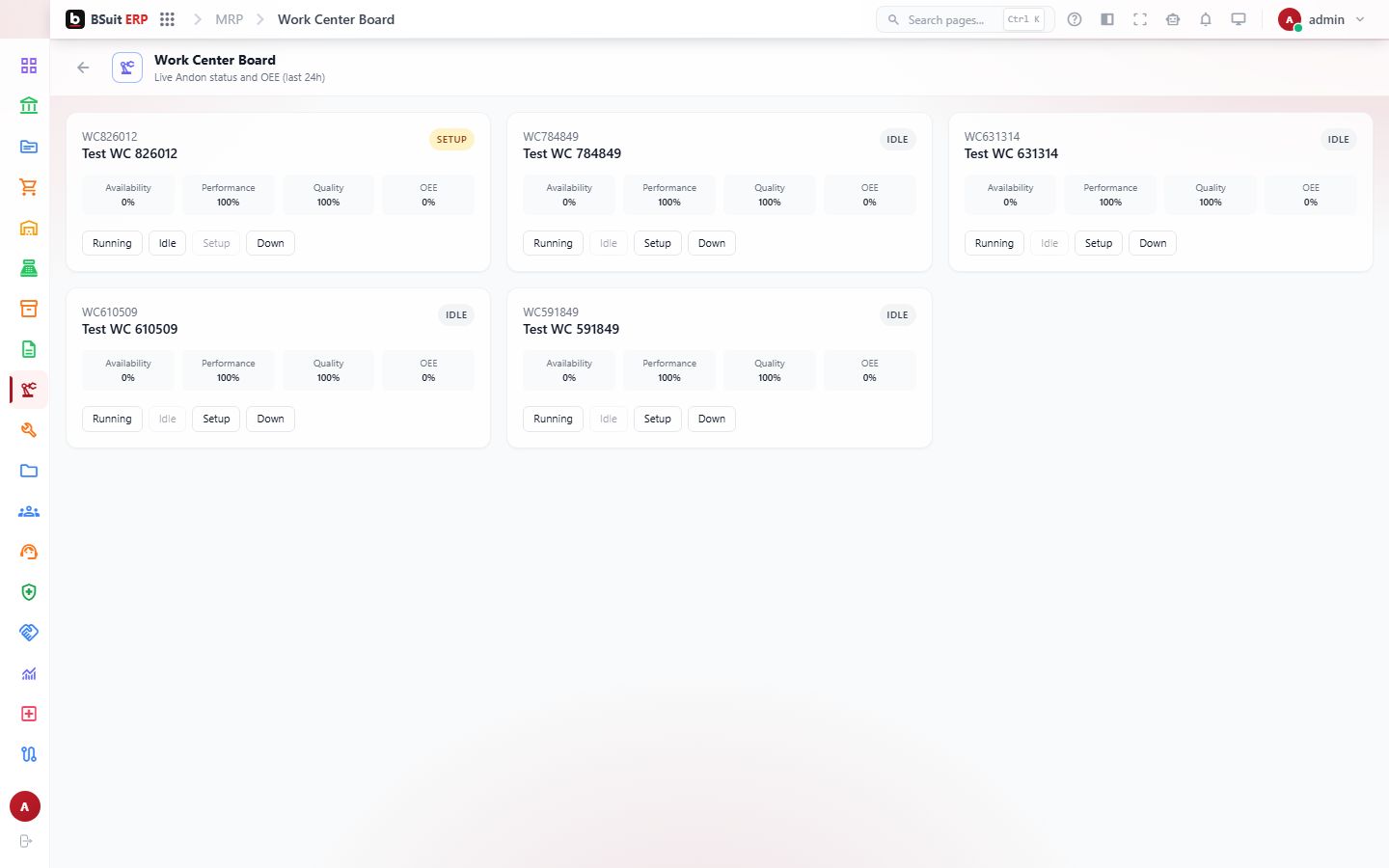Toggle fullscreen mode icon
This screenshot has height=868, width=1389.
pos(1140,19)
